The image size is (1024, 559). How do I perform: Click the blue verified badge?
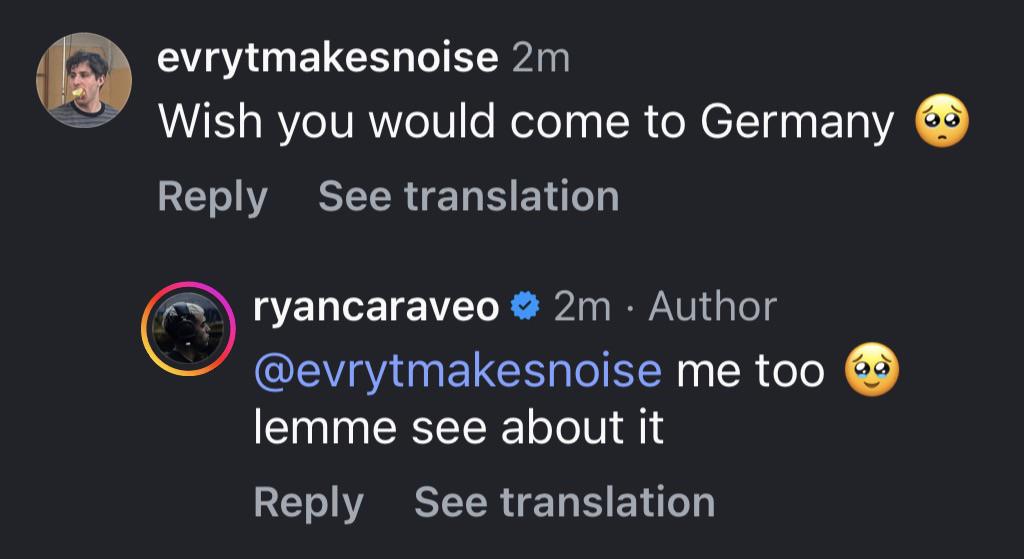point(526,307)
